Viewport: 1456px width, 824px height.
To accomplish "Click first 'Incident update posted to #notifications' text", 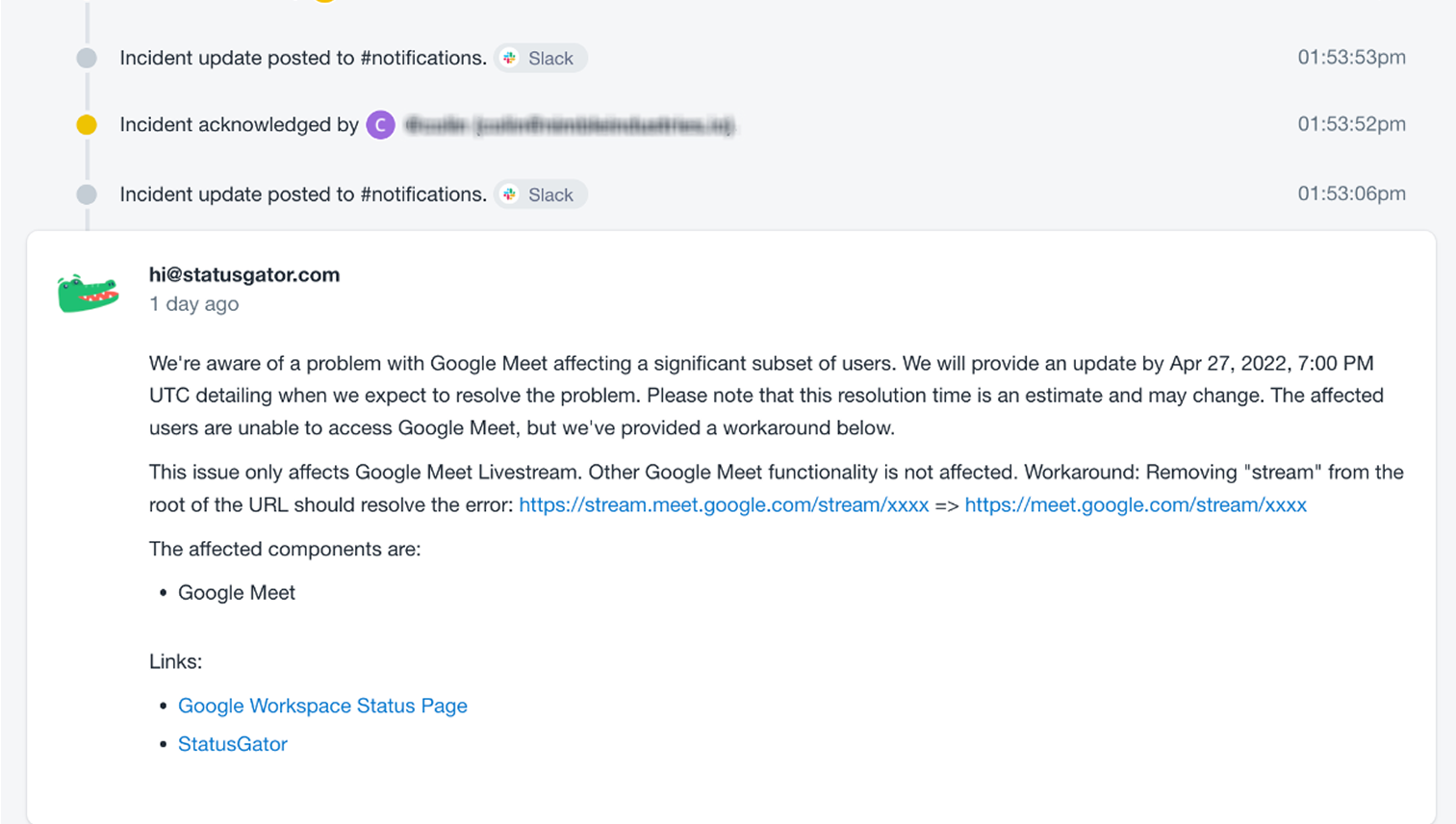I will (x=303, y=58).
